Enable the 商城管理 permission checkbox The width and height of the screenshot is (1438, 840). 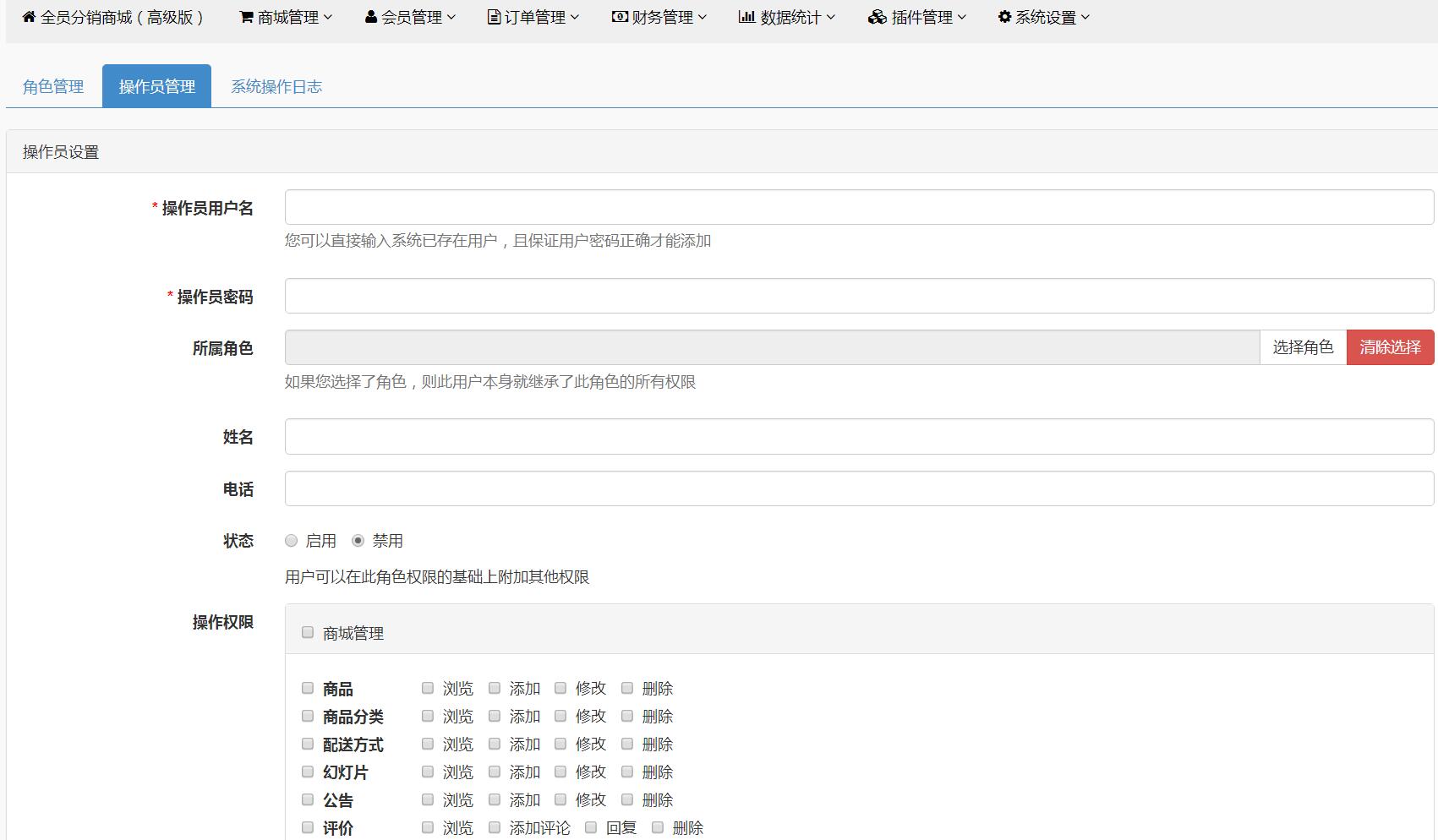click(307, 631)
